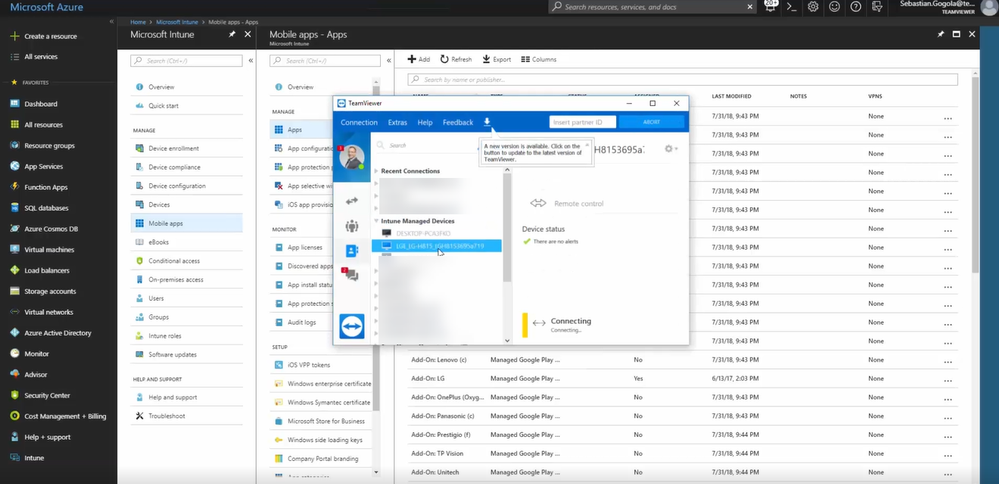
Task: Click TeamViewer contact list scrollbar
Action: [507, 229]
